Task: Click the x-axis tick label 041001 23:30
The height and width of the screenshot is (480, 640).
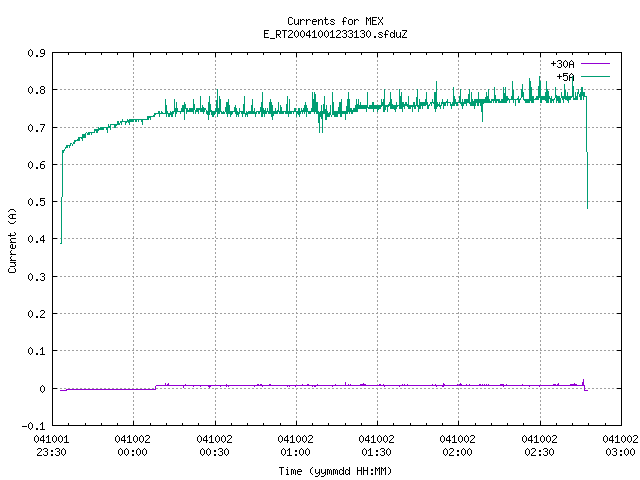Action: coord(51,446)
